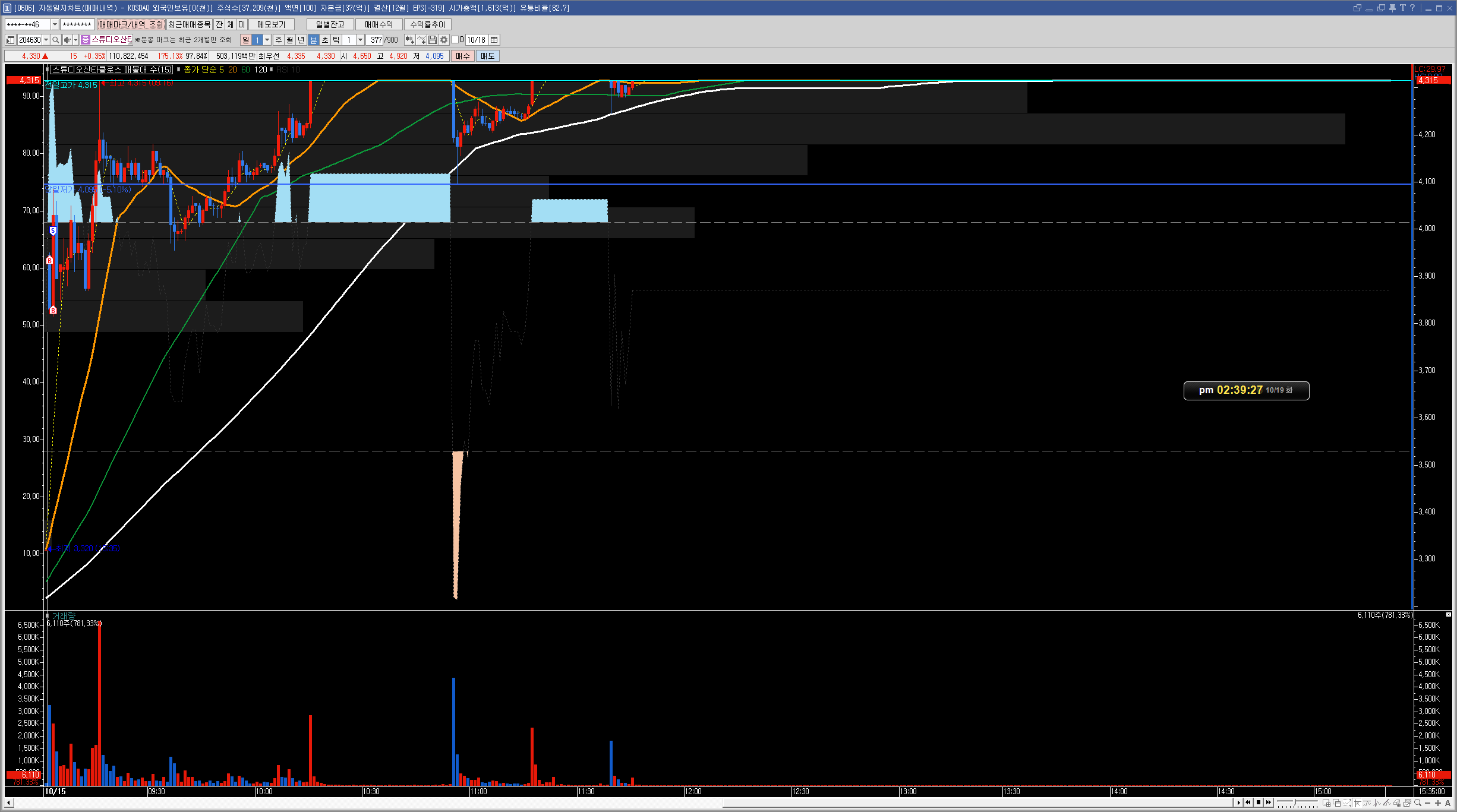Open the date calendar picker icon

point(494,40)
